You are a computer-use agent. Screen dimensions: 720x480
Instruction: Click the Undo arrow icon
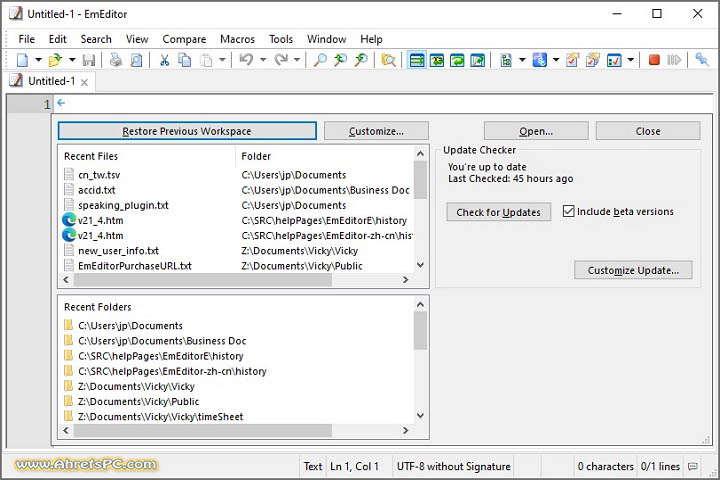click(246, 60)
